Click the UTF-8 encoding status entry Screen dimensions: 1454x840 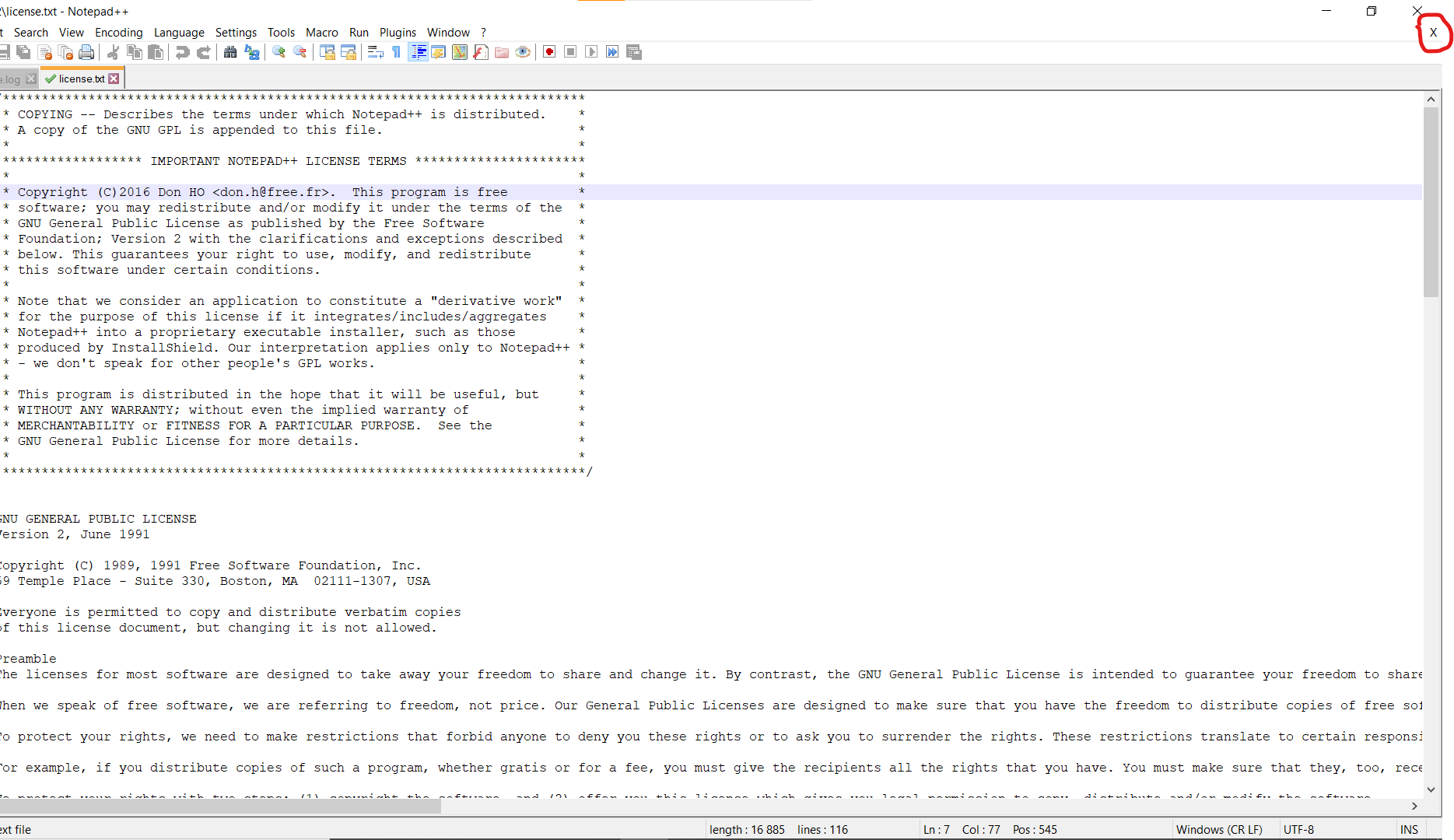[1299, 830]
